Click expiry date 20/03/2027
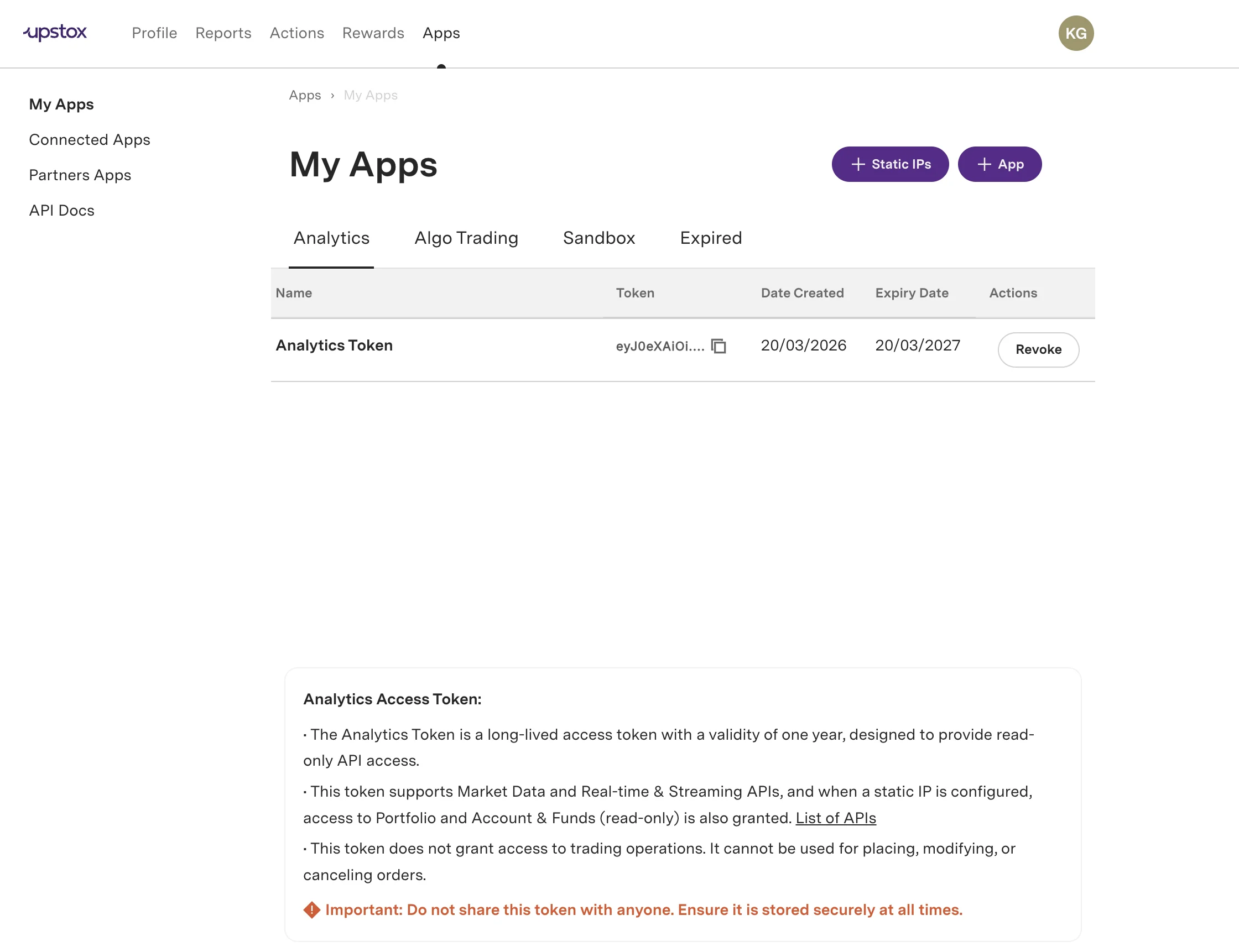Screen dimensions: 1239x952 pyautogui.click(x=917, y=346)
